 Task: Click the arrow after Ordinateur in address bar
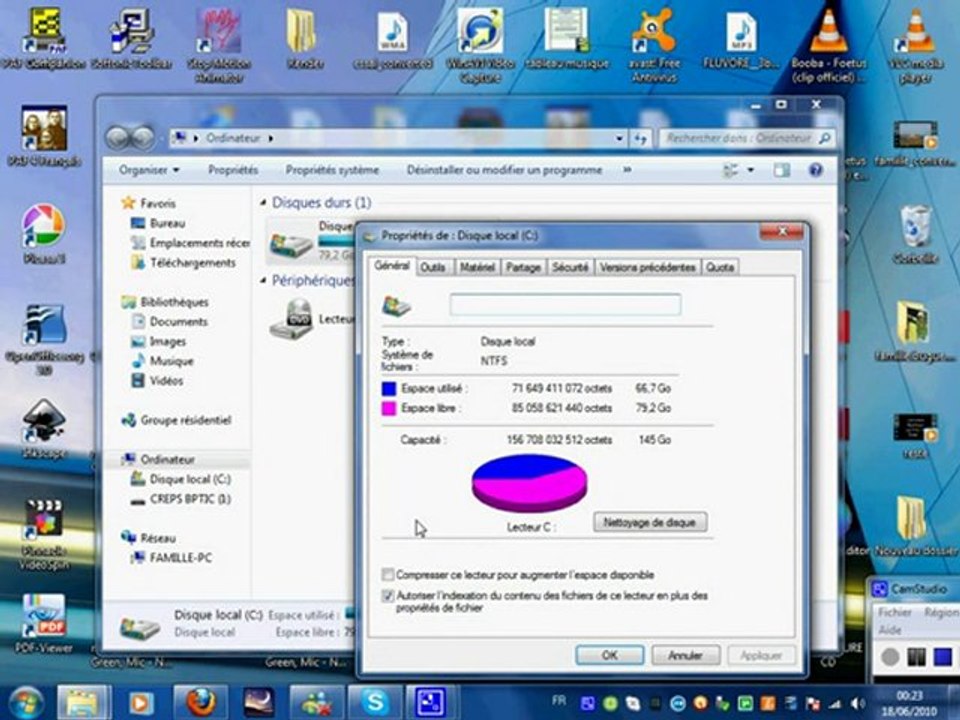pos(271,138)
